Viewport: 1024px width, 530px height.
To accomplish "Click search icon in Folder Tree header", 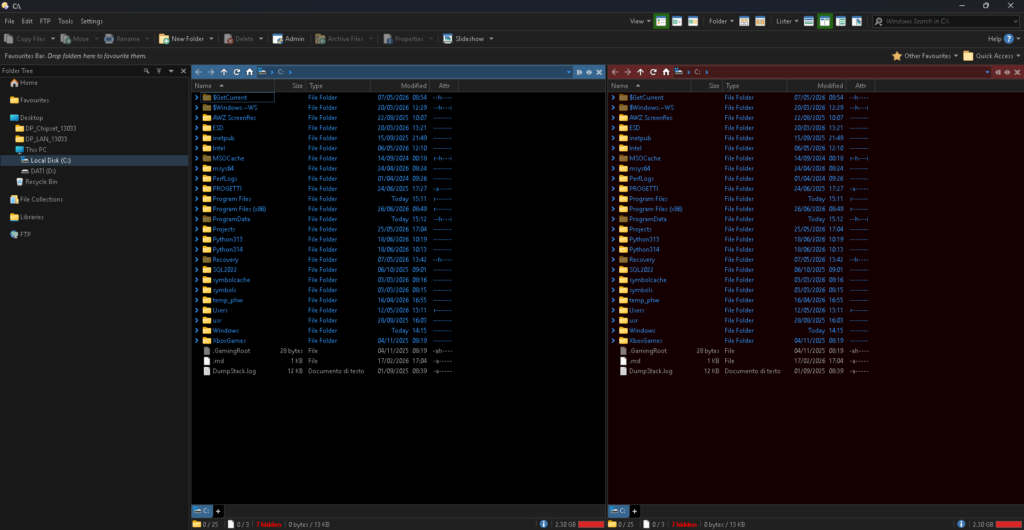I will [x=147, y=70].
